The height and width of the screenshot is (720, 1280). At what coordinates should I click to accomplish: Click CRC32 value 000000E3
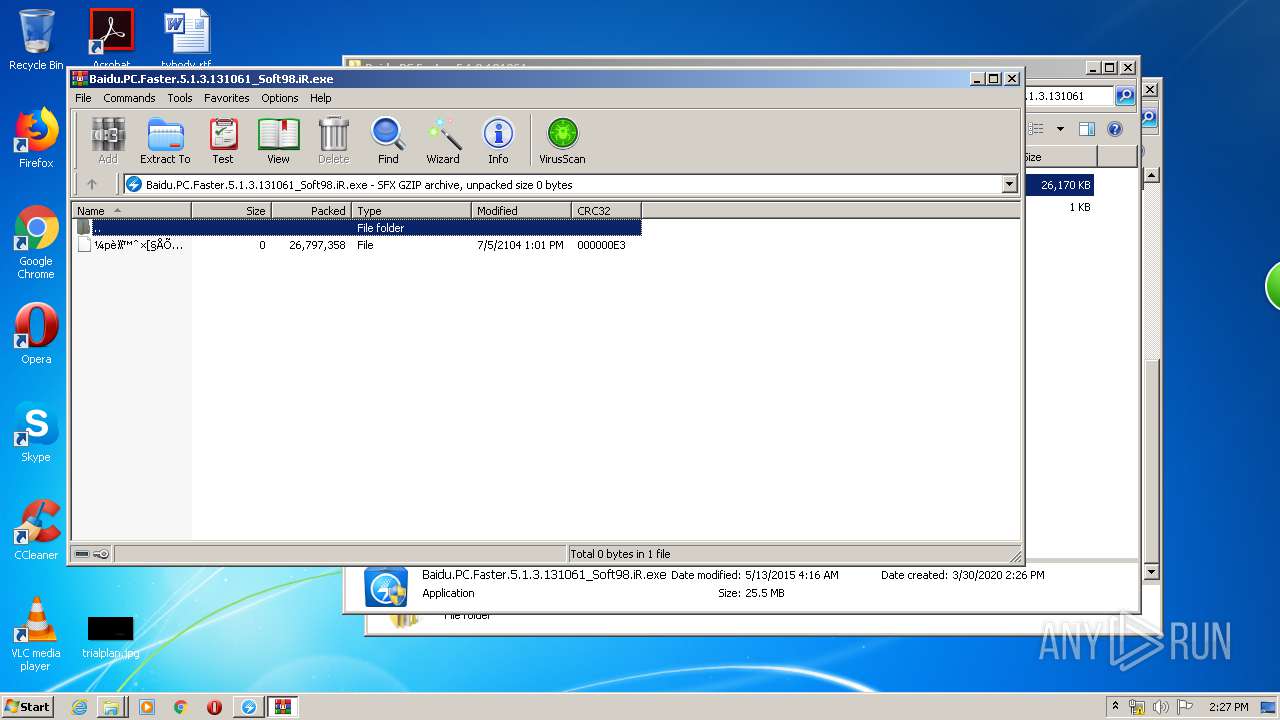coord(601,245)
